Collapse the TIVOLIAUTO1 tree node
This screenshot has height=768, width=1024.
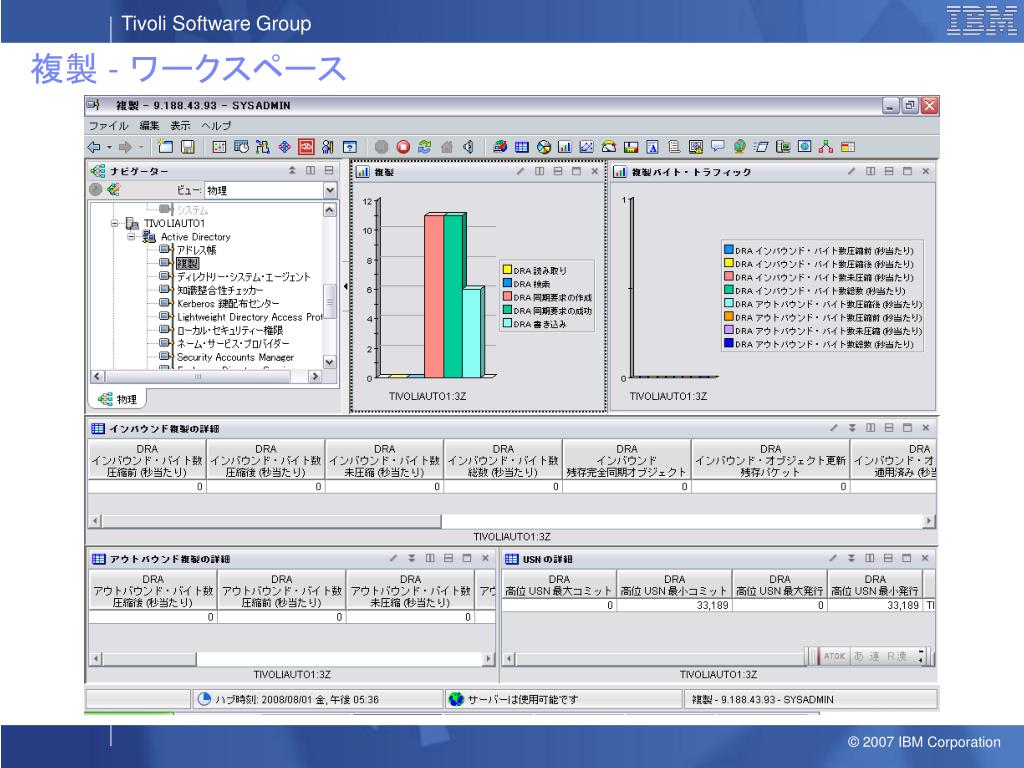click(x=114, y=223)
